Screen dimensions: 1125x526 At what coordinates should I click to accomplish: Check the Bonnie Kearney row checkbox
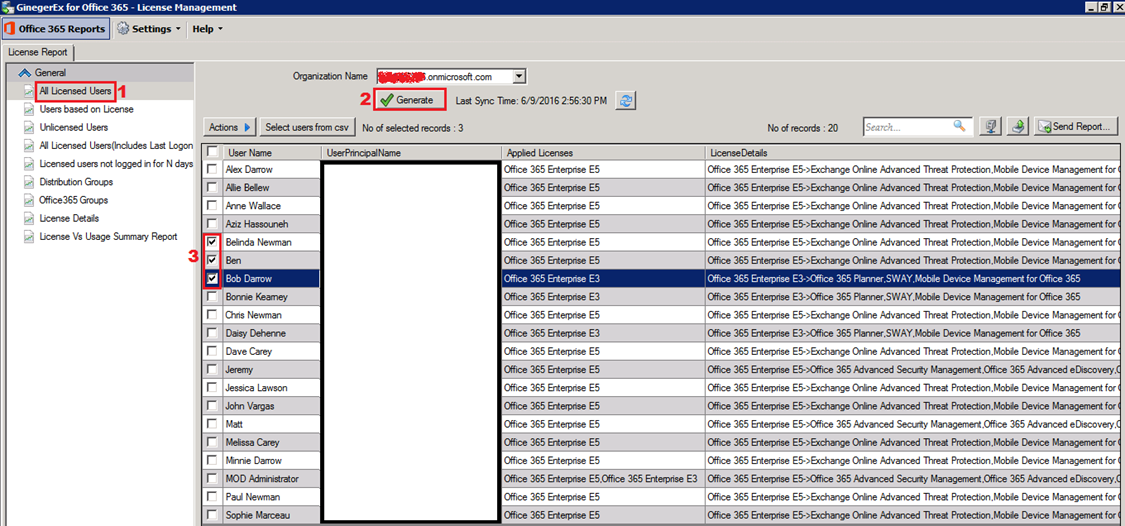coord(212,296)
